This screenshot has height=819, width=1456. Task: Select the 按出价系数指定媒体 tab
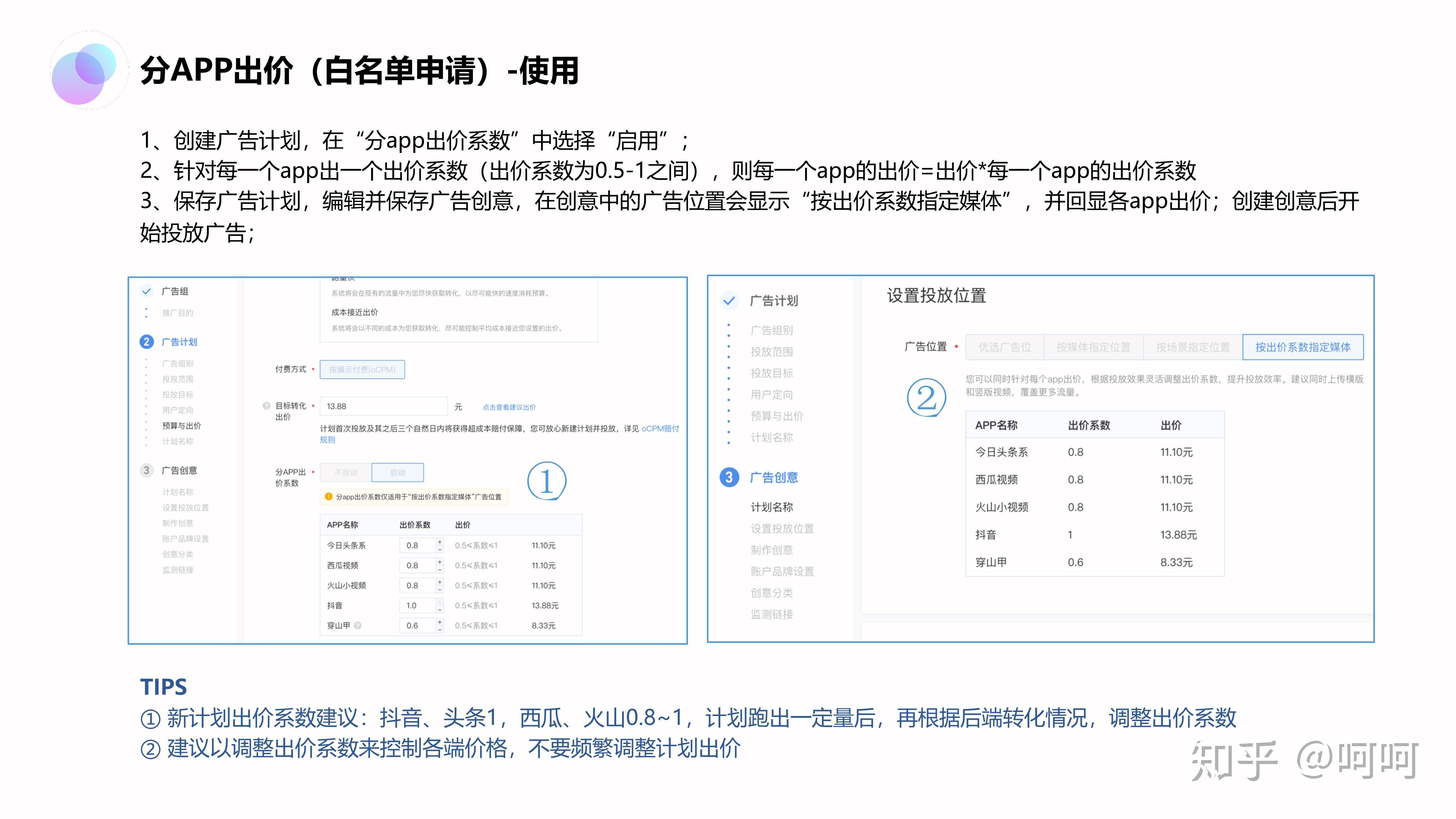click(1303, 347)
